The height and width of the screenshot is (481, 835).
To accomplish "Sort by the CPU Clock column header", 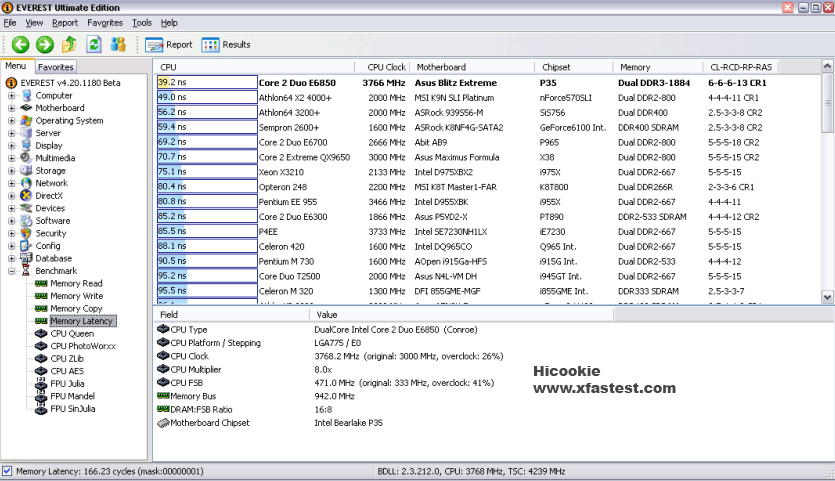I will pyautogui.click(x=382, y=67).
